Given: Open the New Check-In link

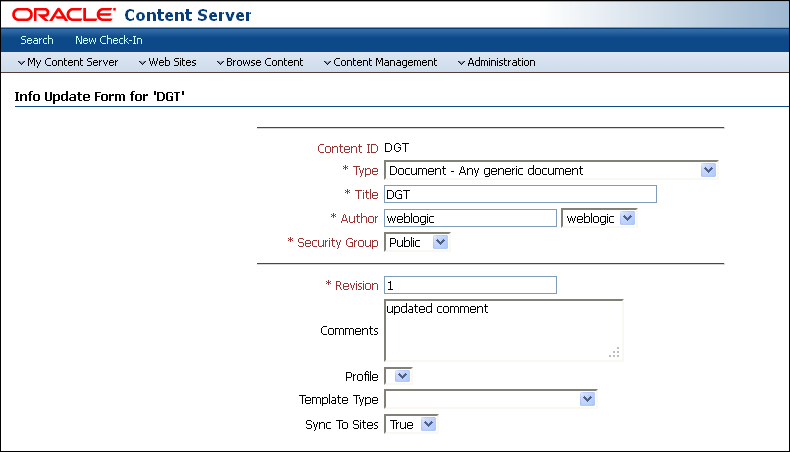Looking at the screenshot, I should coord(109,40).
